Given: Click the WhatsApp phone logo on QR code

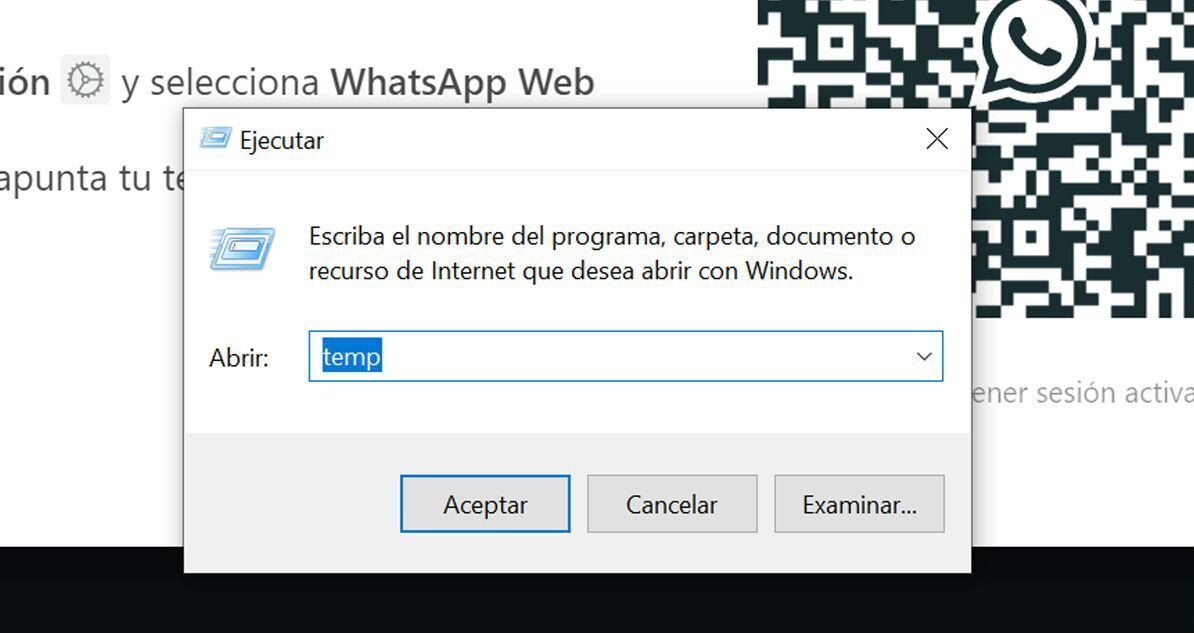Looking at the screenshot, I should tap(1036, 46).
